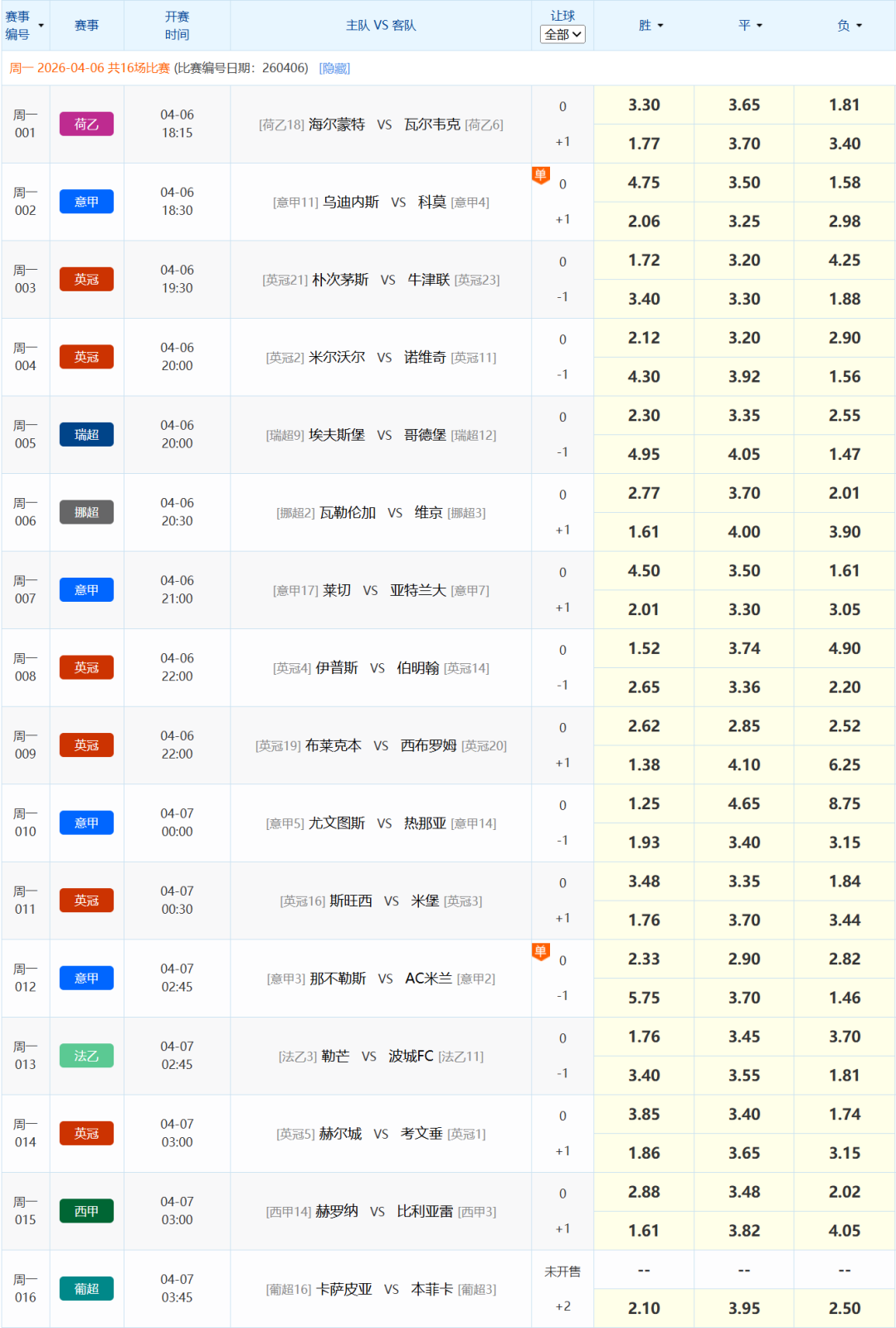
Task: Click the 单 badge on match 002
Action: click(541, 175)
